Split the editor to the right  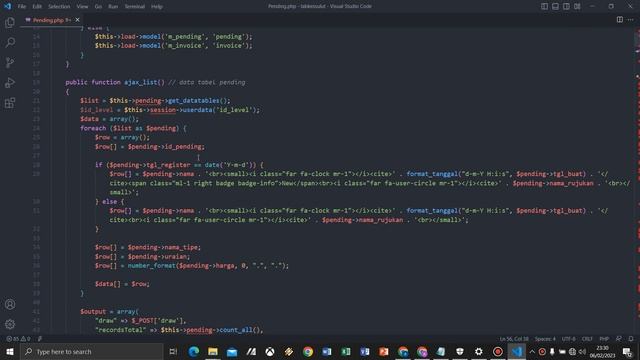(620, 20)
